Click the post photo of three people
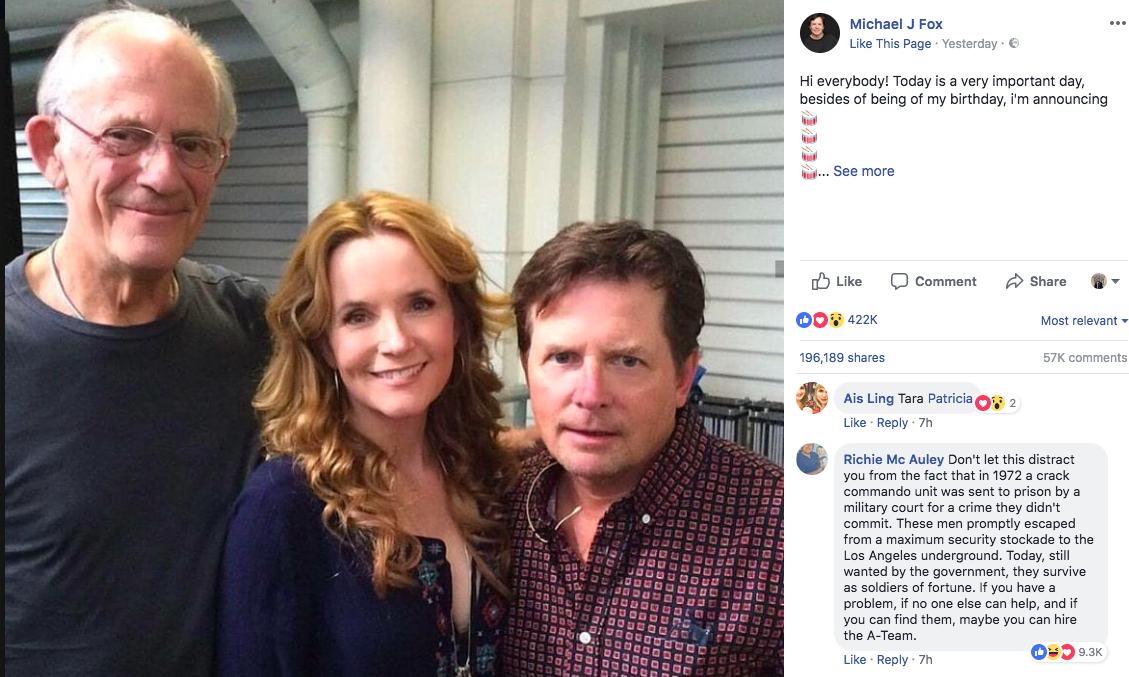The width and height of the screenshot is (1129, 677). click(x=392, y=339)
